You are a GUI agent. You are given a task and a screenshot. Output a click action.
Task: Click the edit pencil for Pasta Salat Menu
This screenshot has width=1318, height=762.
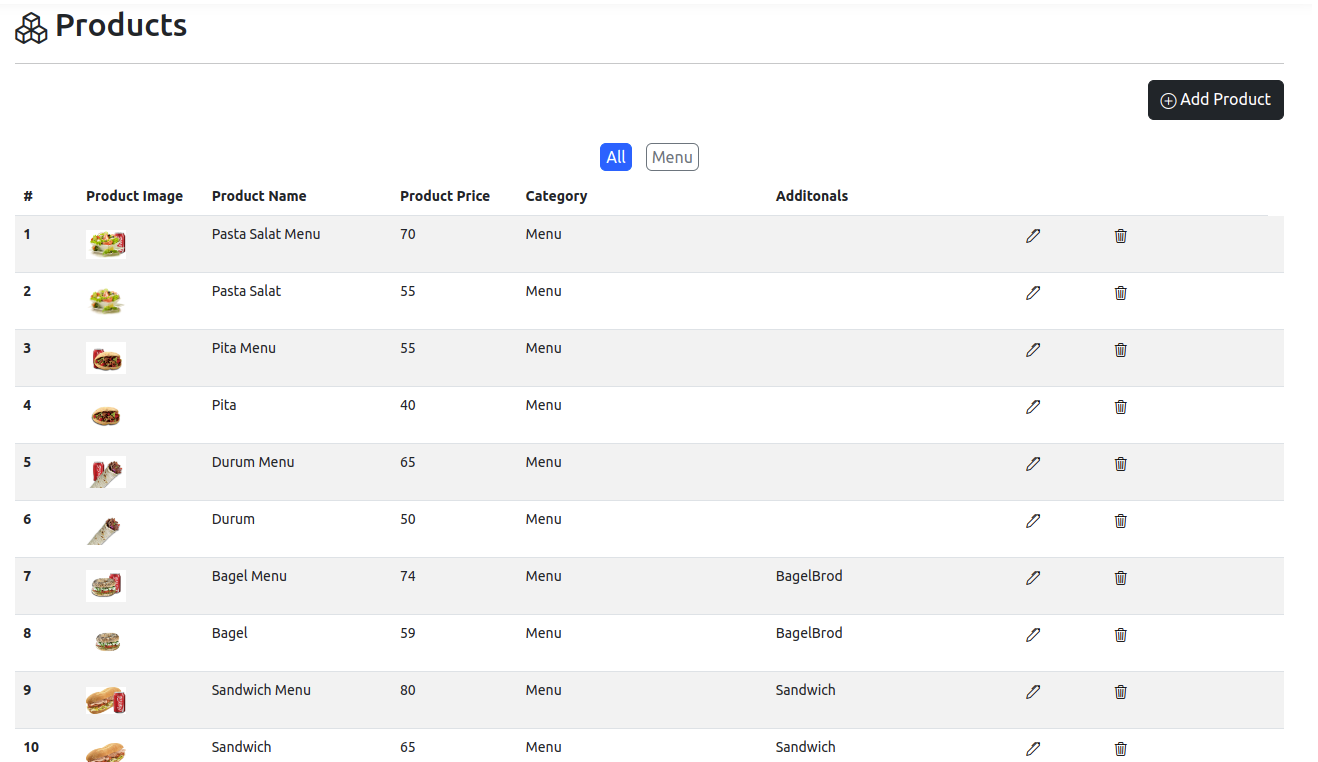pyautogui.click(x=1033, y=236)
